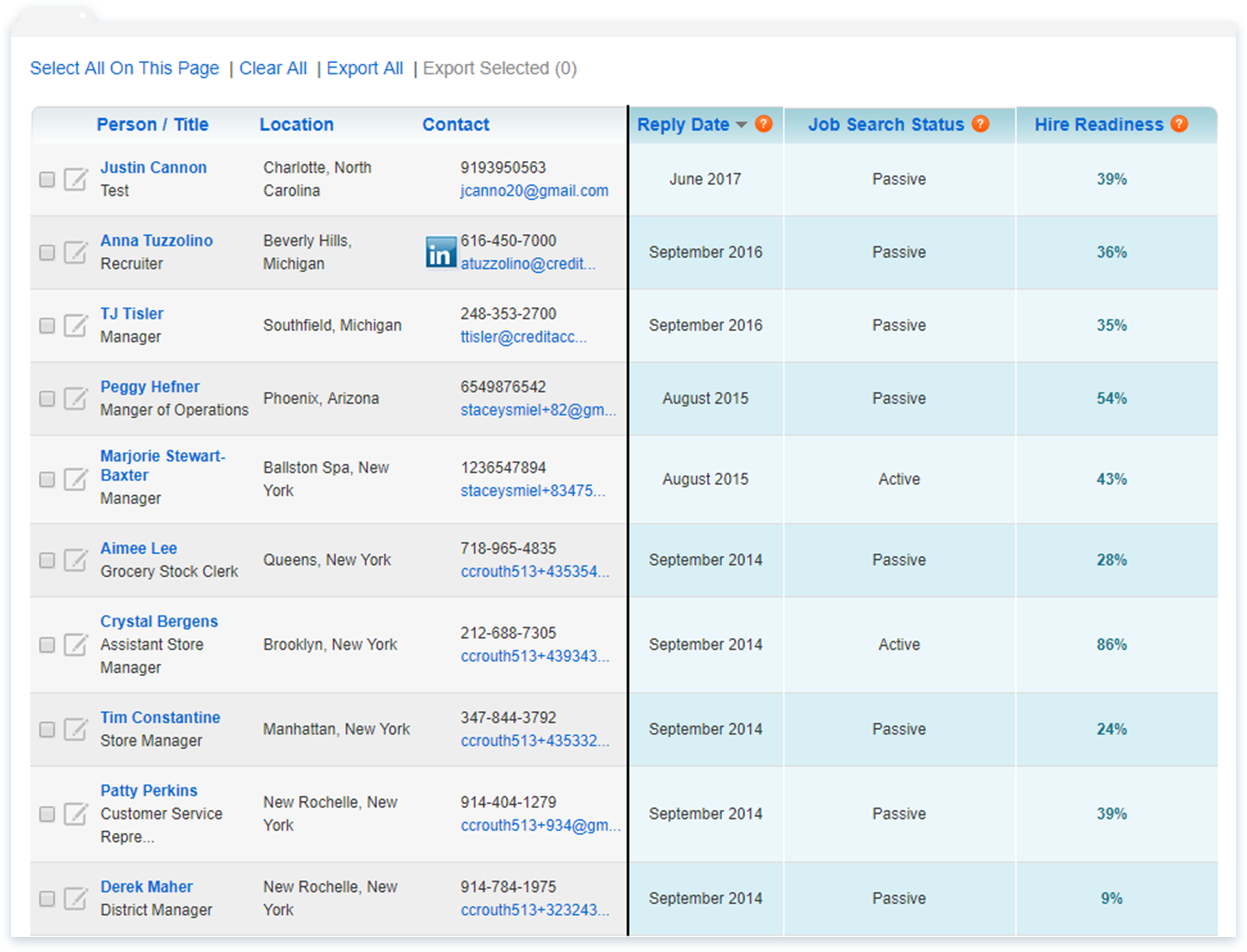Open Peggy Hefner's profile link
The width and height of the screenshot is (1247, 952).
coord(150,386)
